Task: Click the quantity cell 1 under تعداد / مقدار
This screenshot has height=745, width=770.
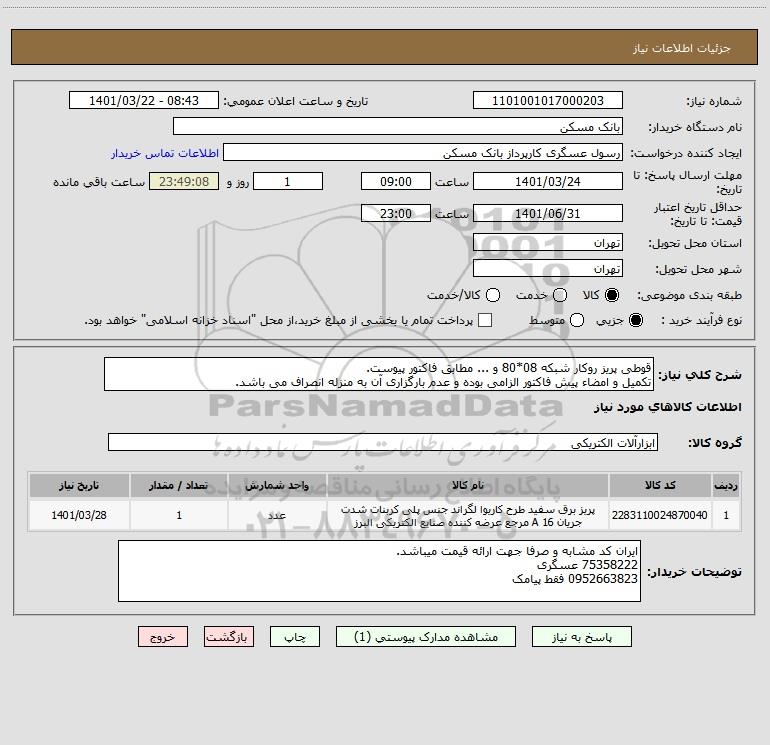Action: click(179, 515)
